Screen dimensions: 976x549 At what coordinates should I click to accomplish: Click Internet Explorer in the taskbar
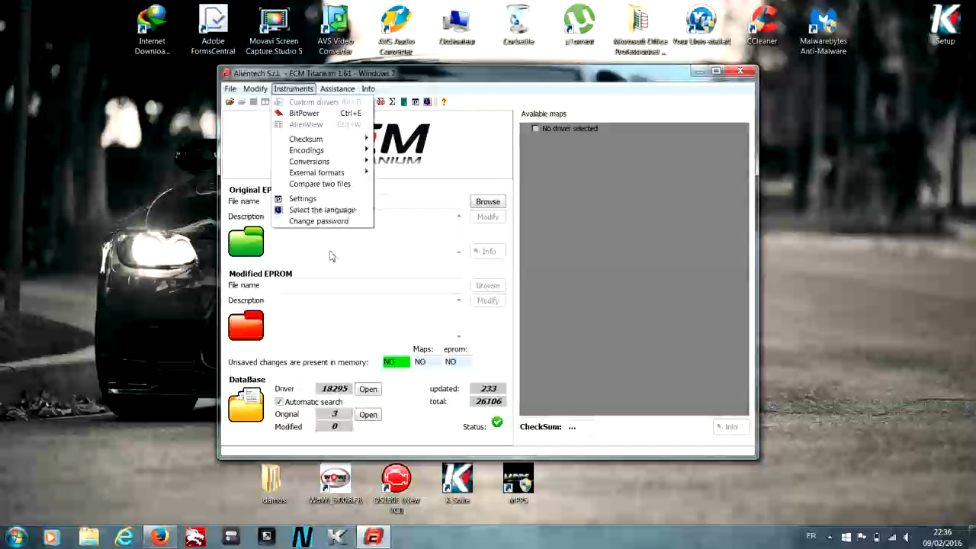coord(124,537)
